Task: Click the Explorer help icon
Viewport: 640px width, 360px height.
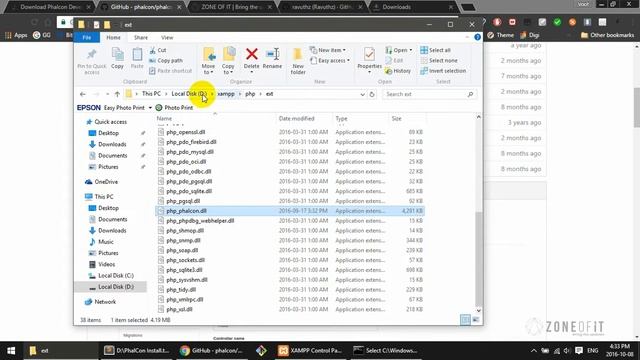Action: [477, 37]
